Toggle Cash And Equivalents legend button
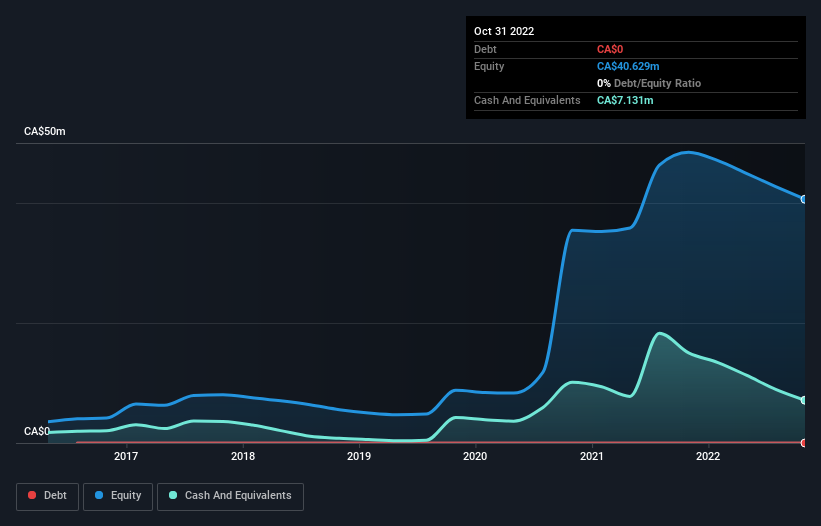 [230, 496]
